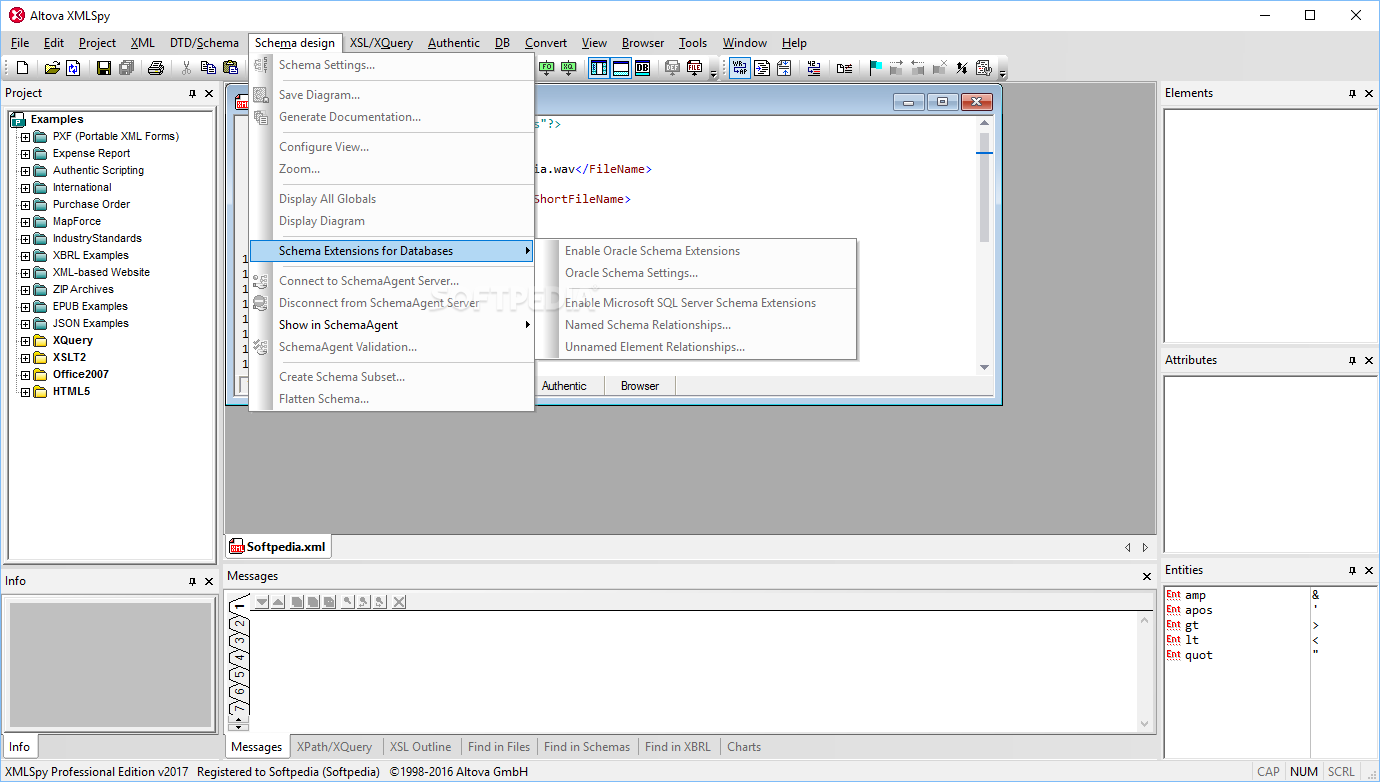The image size is (1380, 782).
Task: Click the Reload document icon
Action: tap(73, 68)
